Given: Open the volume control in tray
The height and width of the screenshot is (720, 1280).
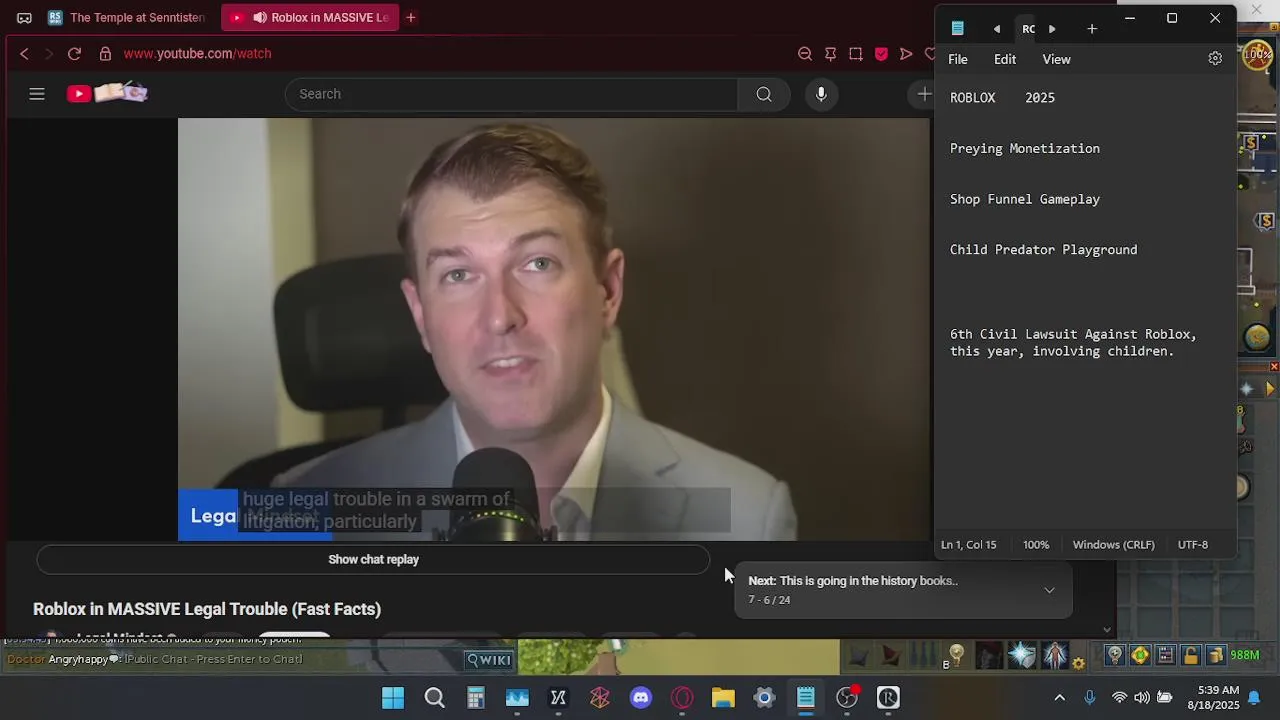Looking at the screenshot, I should (1142, 698).
